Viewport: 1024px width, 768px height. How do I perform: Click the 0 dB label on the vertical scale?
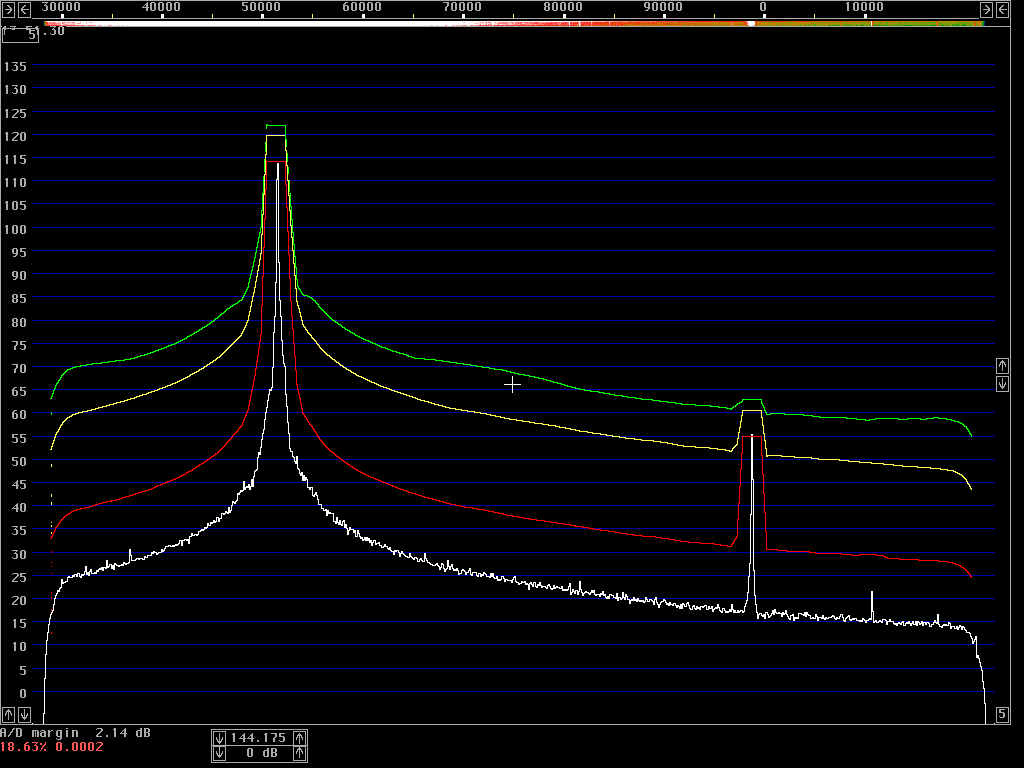(23, 694)
